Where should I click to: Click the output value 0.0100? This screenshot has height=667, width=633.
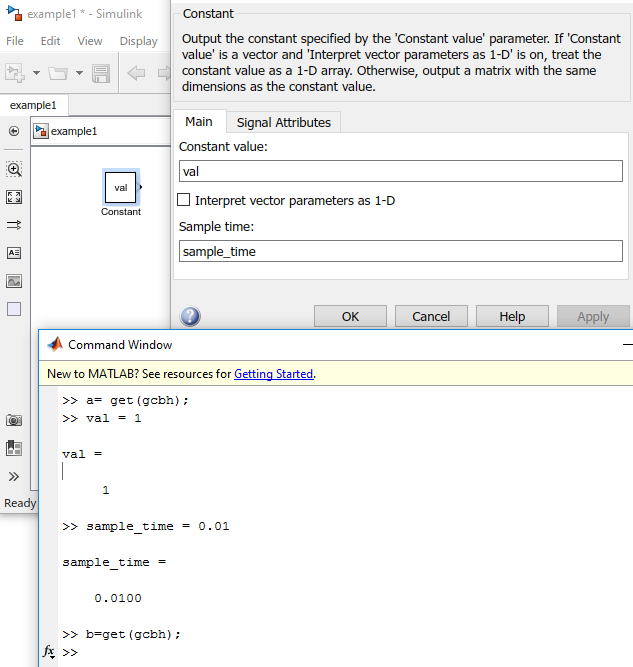coord(118,598)
